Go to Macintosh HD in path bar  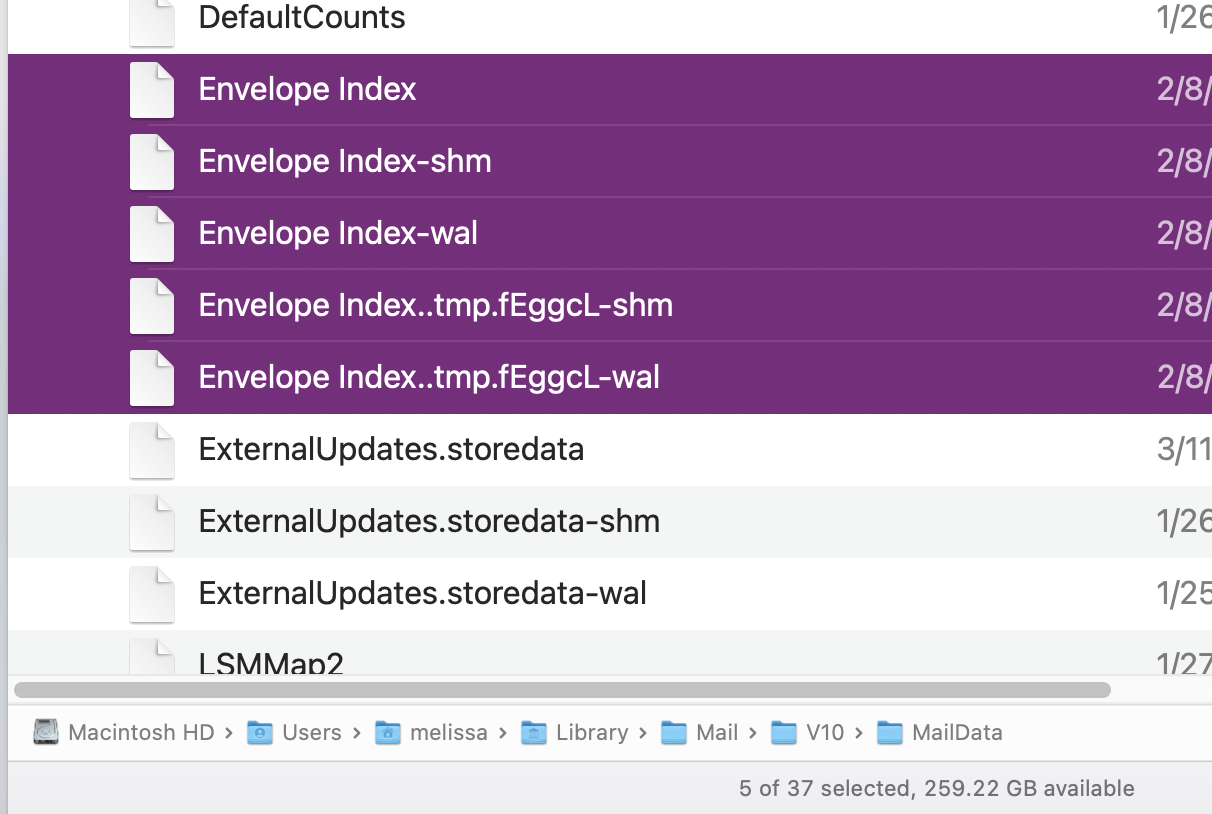click(x=124, y=733)
